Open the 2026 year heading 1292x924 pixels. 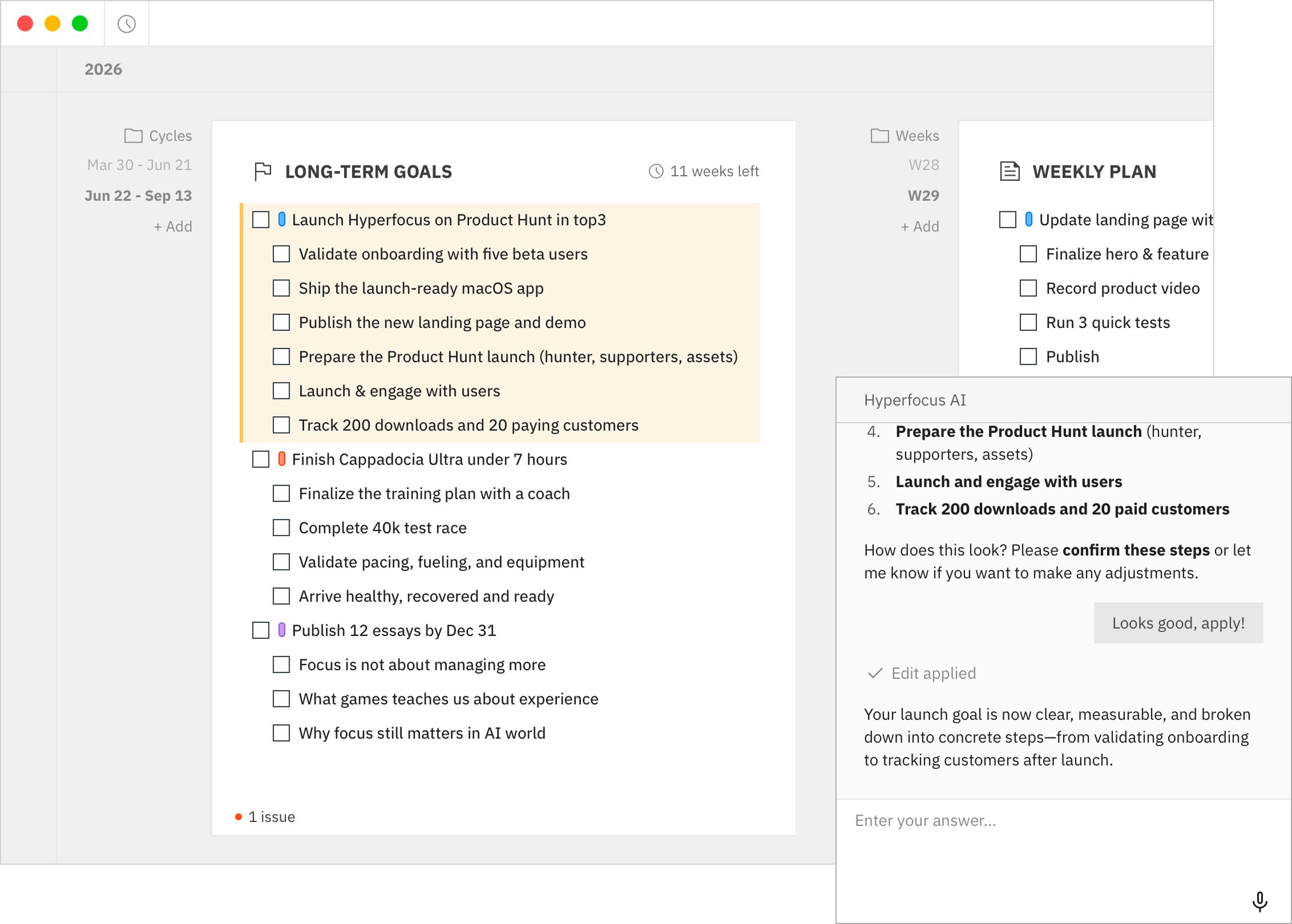coord(103,69)
